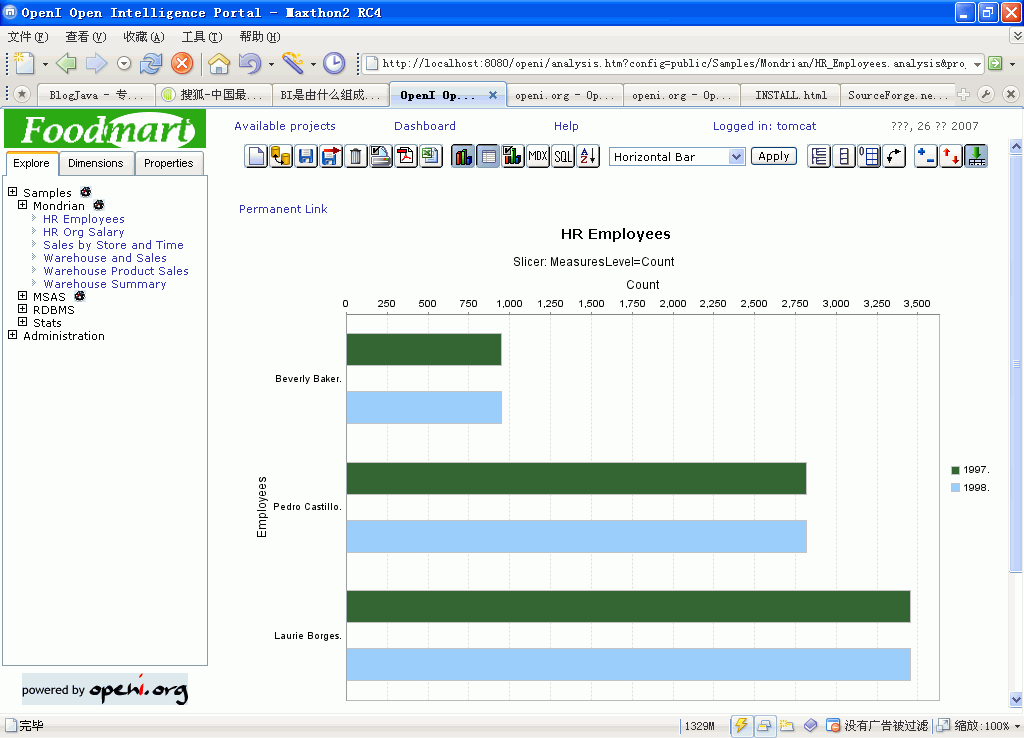This screenshot has height=738, width=1024.
Task: Export the analysis to Excel
Action: [x=430, y=157]
